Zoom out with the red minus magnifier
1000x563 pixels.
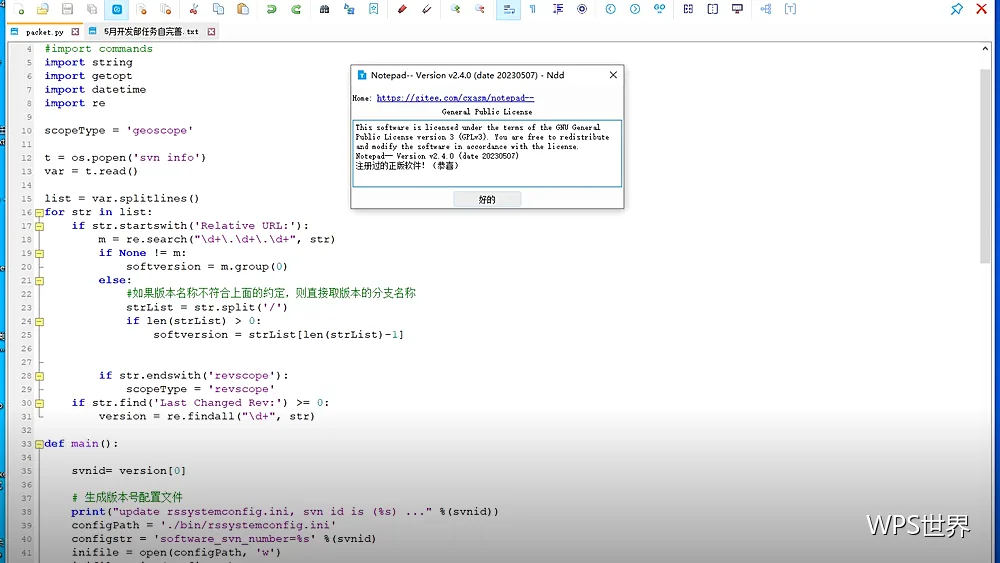coord(480,9)
